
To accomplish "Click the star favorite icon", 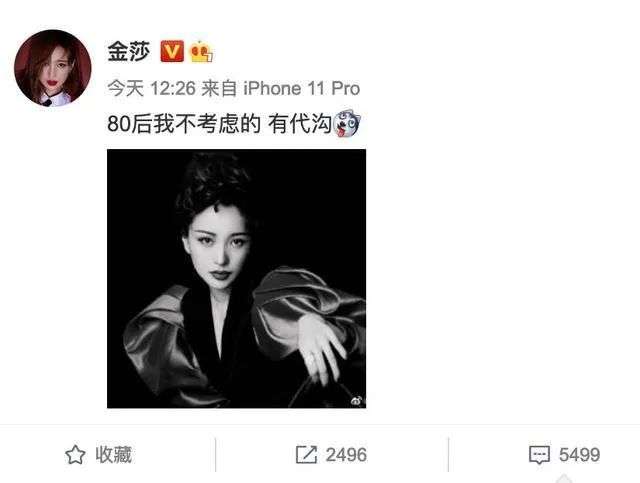I will (x=75, y=455).
